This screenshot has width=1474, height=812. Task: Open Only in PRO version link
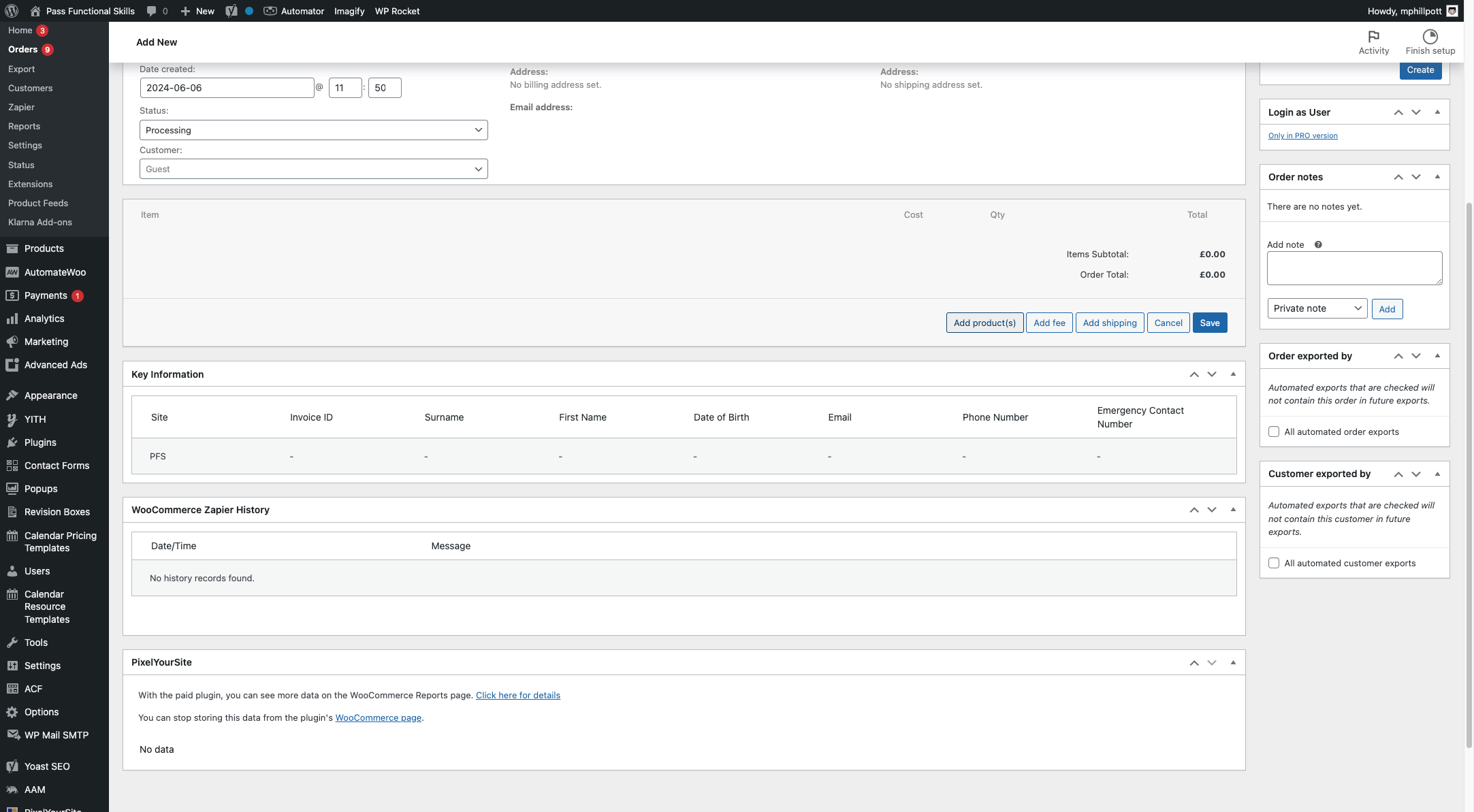tap(1302, 135)
